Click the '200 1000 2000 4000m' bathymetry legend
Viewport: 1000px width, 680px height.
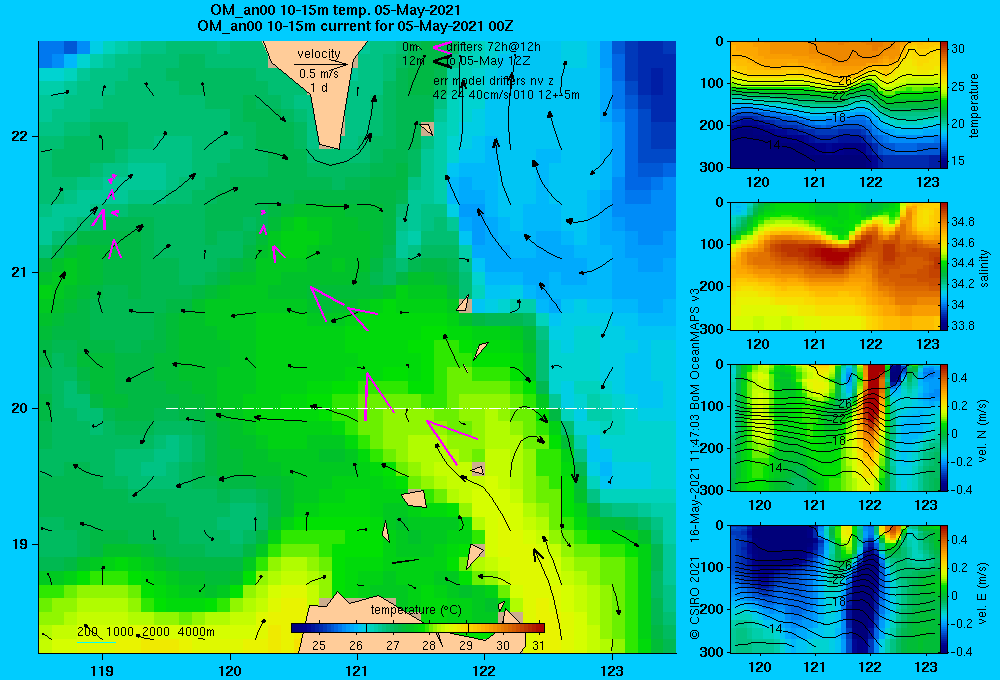pyautogui.click(x=146, y=632)
